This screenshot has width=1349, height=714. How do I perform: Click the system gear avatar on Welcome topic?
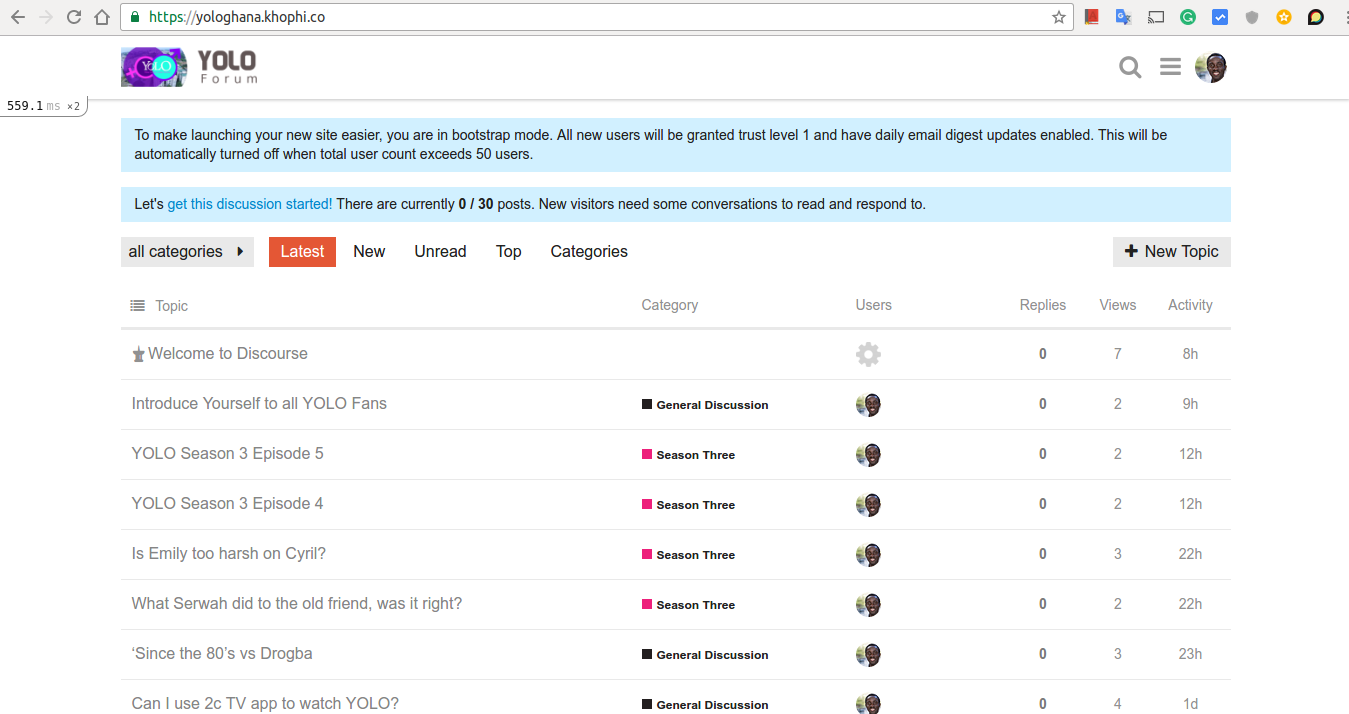[x=868, y=354]
